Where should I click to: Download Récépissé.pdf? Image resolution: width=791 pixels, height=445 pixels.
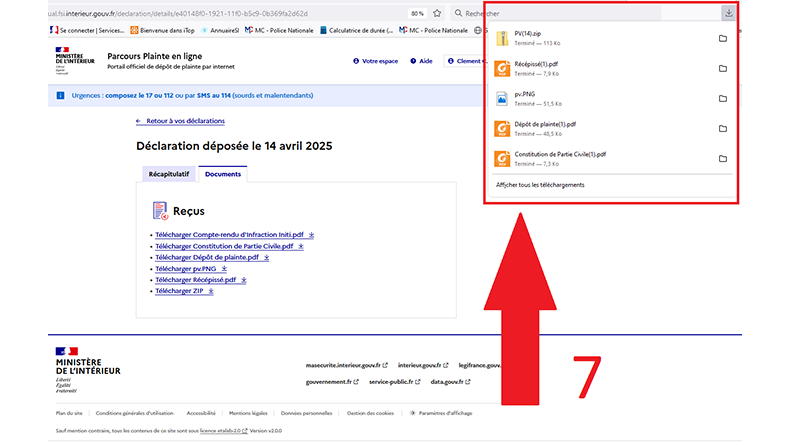tap(201, 280)
